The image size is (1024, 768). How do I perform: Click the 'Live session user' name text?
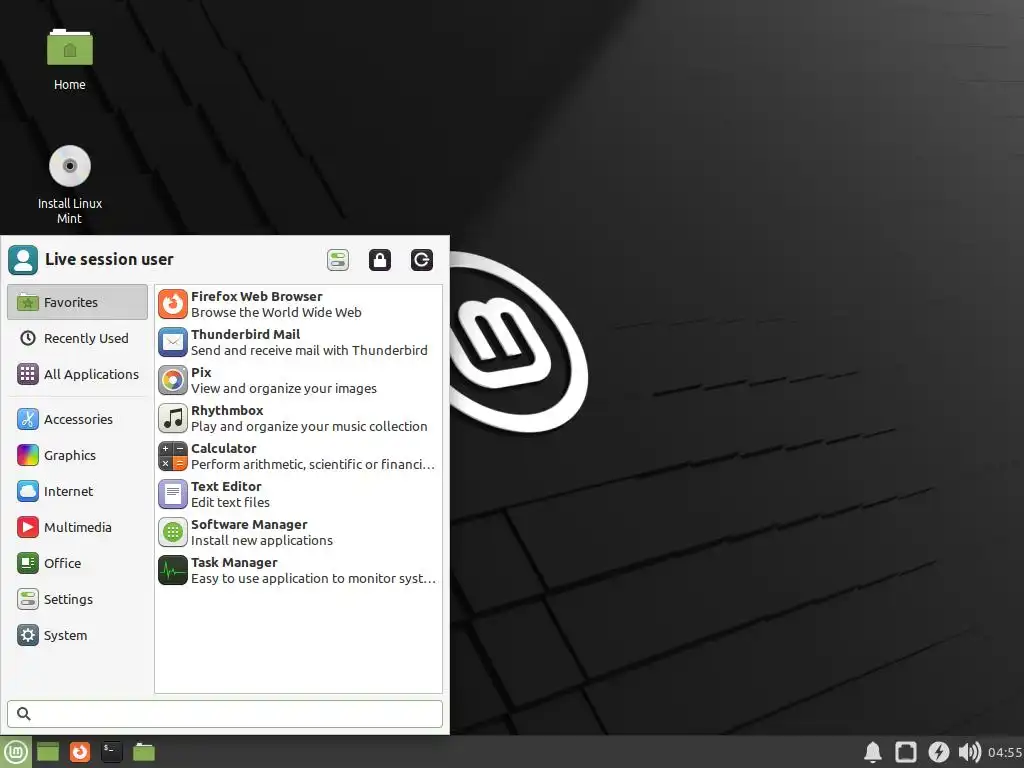pyautogui.click(x=109, y=259)
